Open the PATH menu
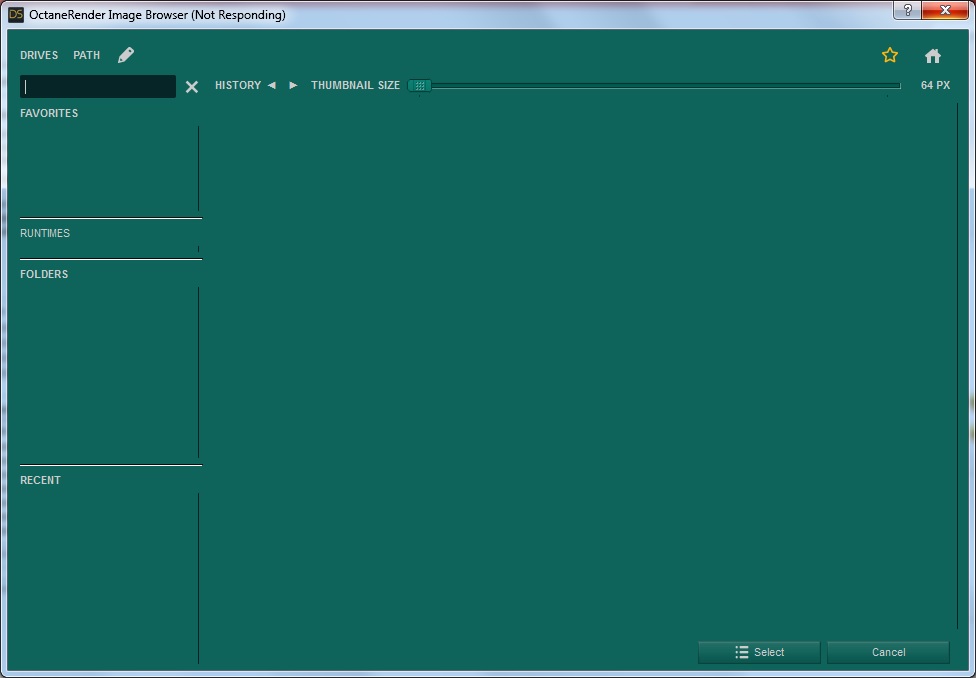The height and width of the screenshot is (678, 976). [87, 55]
